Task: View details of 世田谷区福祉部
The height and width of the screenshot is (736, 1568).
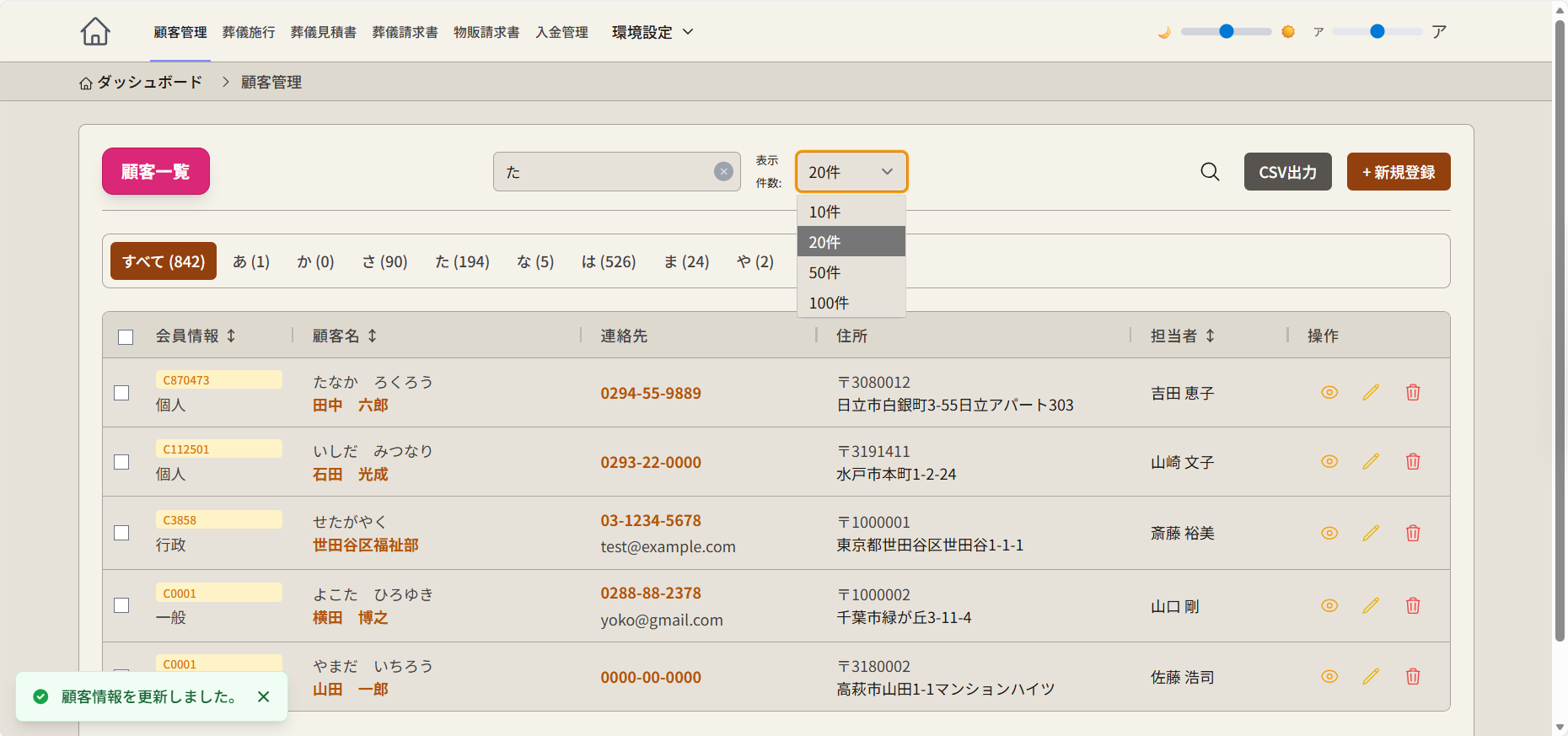Action: click(x=1329, y=533)
